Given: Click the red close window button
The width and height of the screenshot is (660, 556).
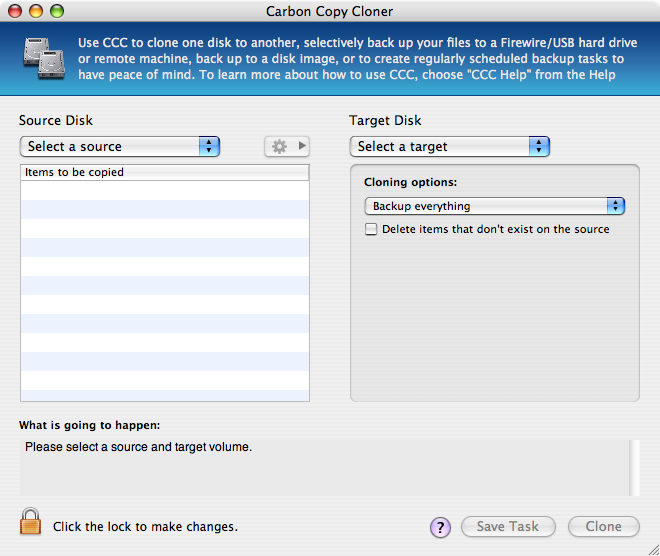Looking at the screenshot, I should pos(16,12).
